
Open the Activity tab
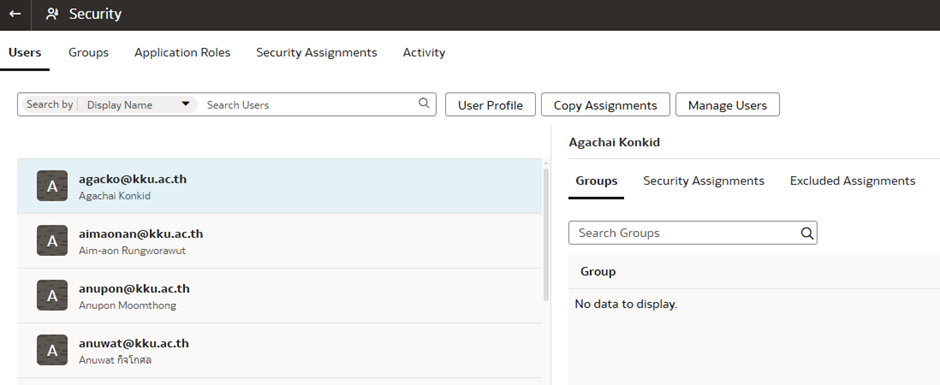424,53
